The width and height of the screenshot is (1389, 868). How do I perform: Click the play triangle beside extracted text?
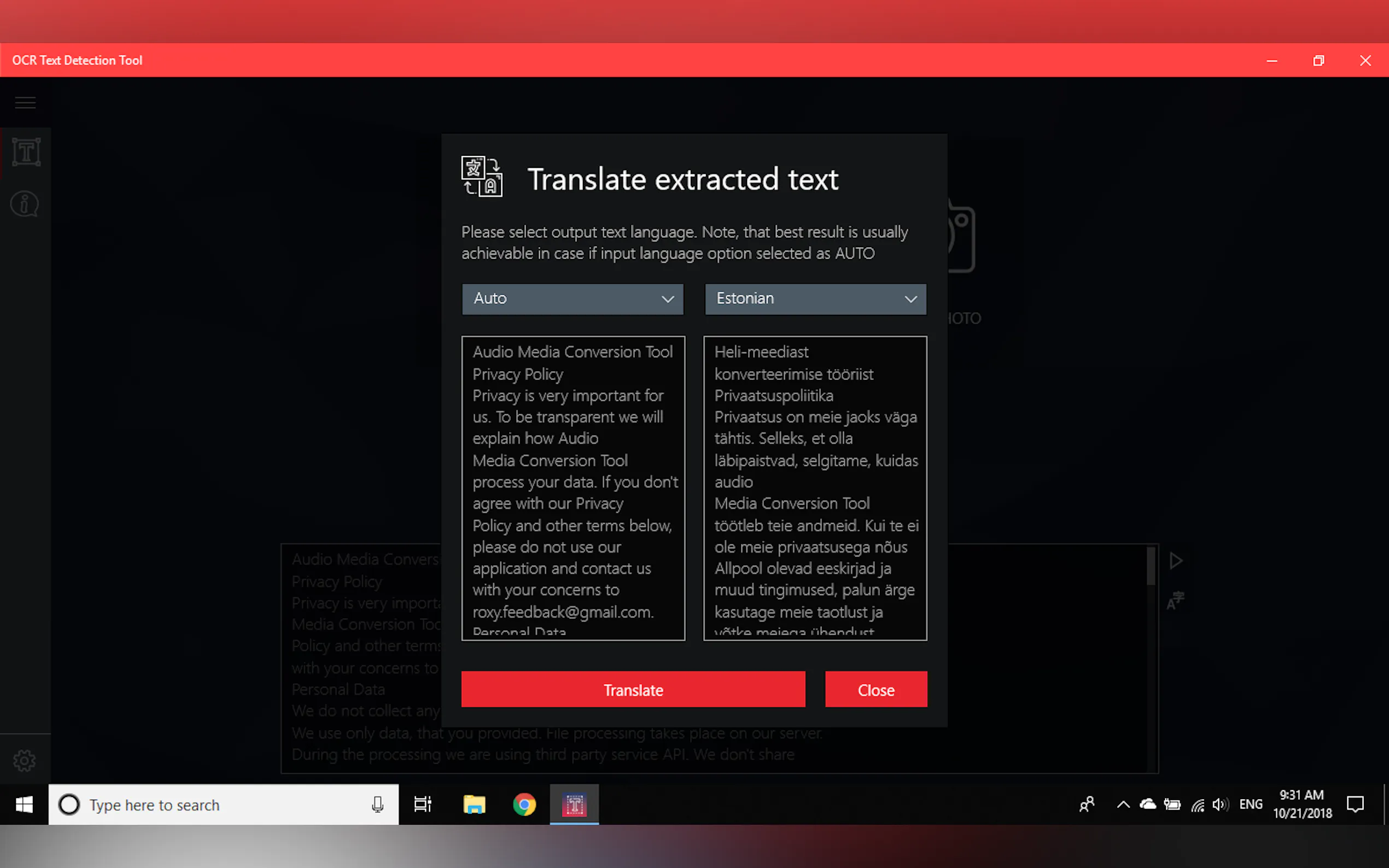coord(1175,561)
